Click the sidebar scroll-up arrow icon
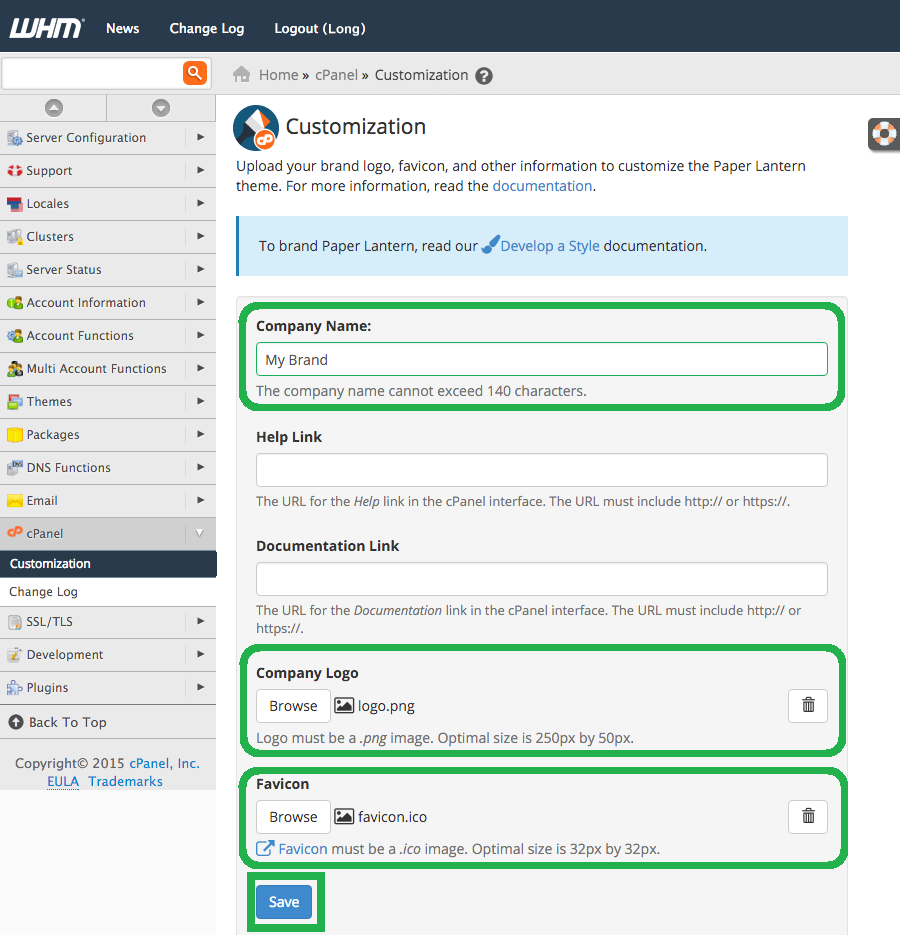 pyautogui.click(x=54, y=108)
